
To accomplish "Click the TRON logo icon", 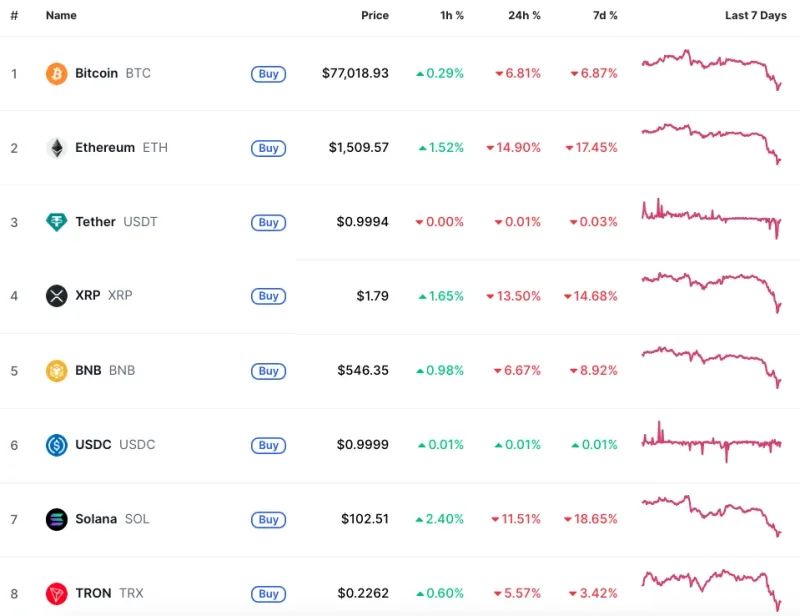I will [56, 593].
